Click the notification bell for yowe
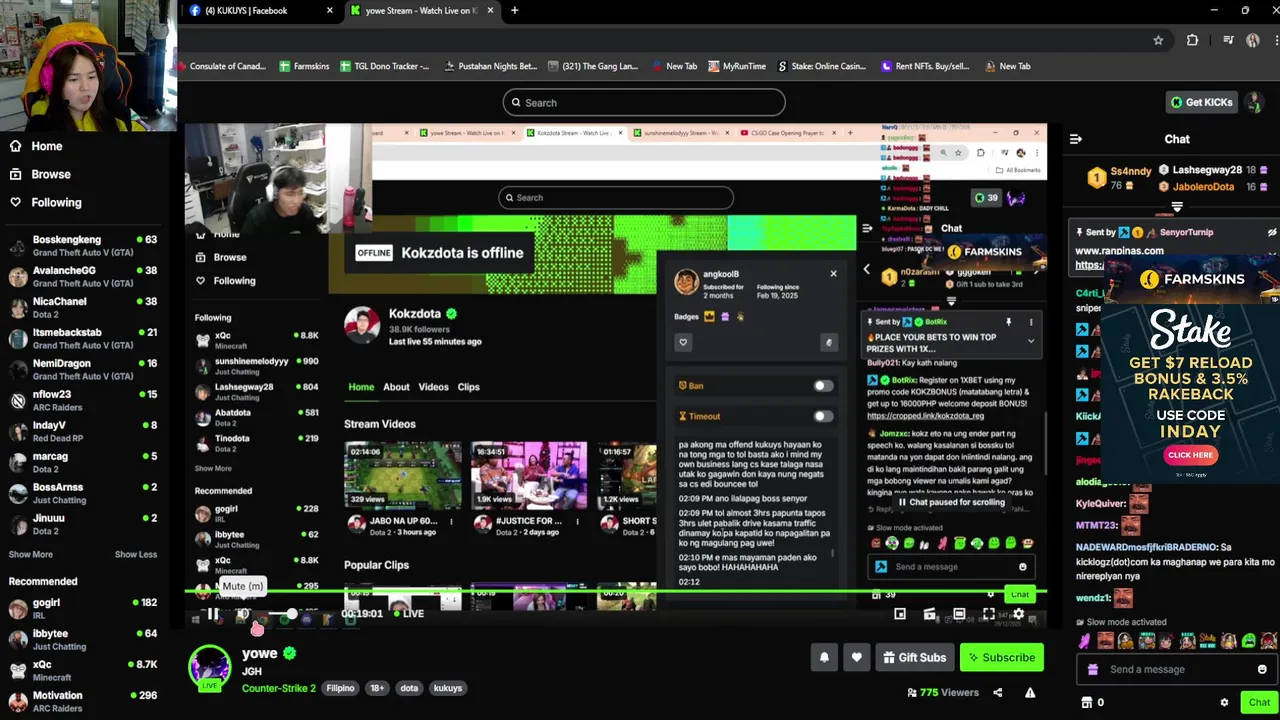Viewport: 1280px width, 720px height. tap(824, 657)
